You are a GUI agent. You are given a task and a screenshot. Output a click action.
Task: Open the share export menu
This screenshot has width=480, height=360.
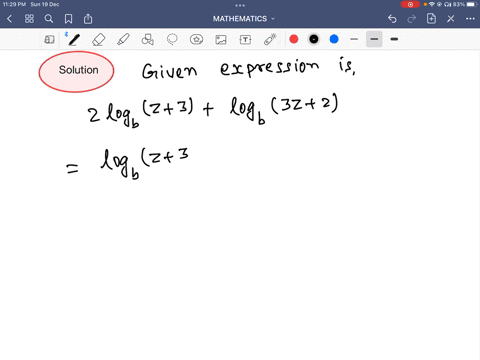[88, 19]
